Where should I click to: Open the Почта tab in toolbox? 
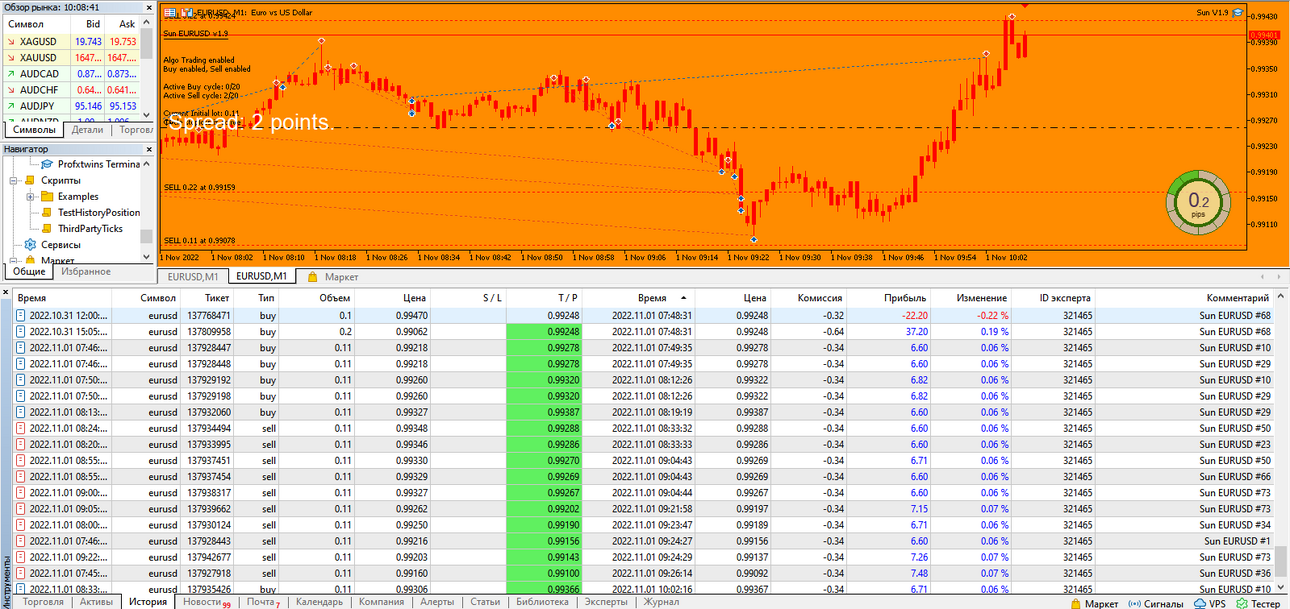pyautogui.click(x=263, y=602)
